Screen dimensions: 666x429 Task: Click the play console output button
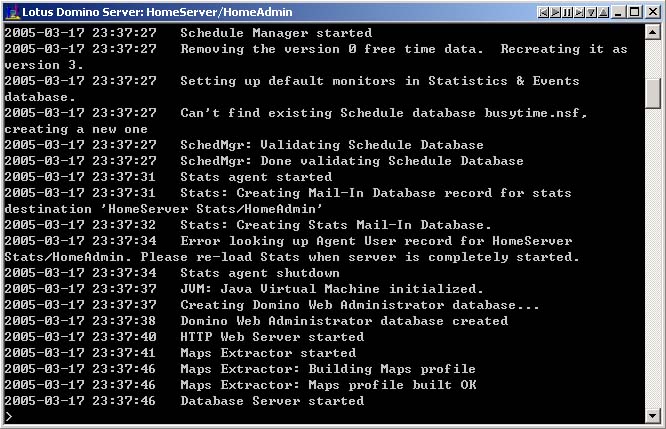point(555,12)
